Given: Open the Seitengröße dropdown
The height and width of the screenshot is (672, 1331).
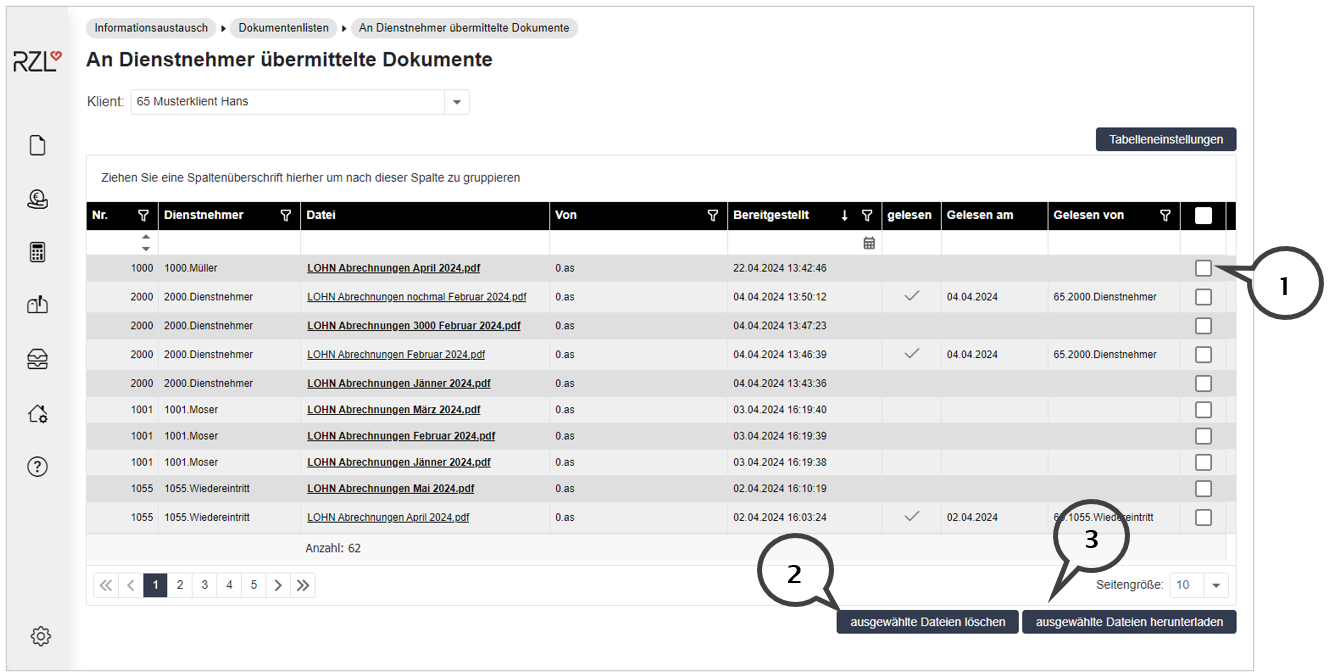Looking at the screenshot, I should click(x=1216, y=585).
